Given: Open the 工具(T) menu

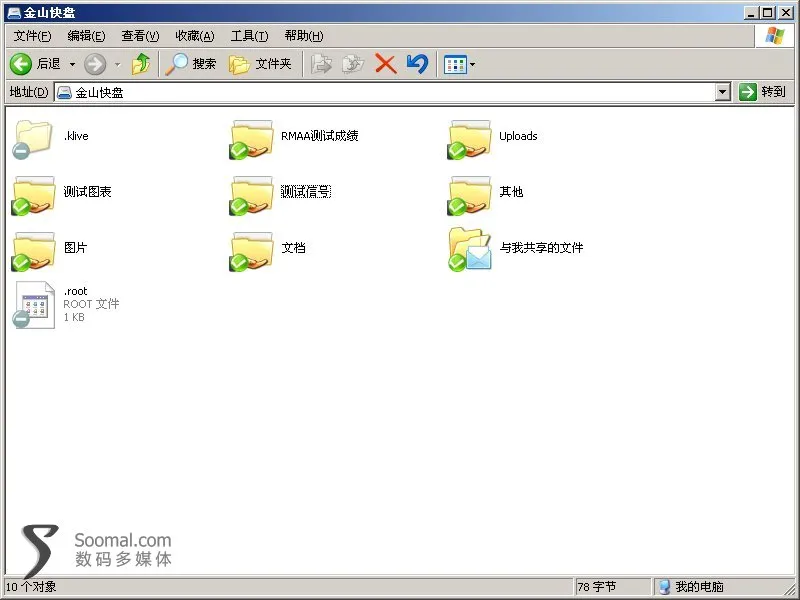Looking at the screenshot, I should [x=249, y=36].
